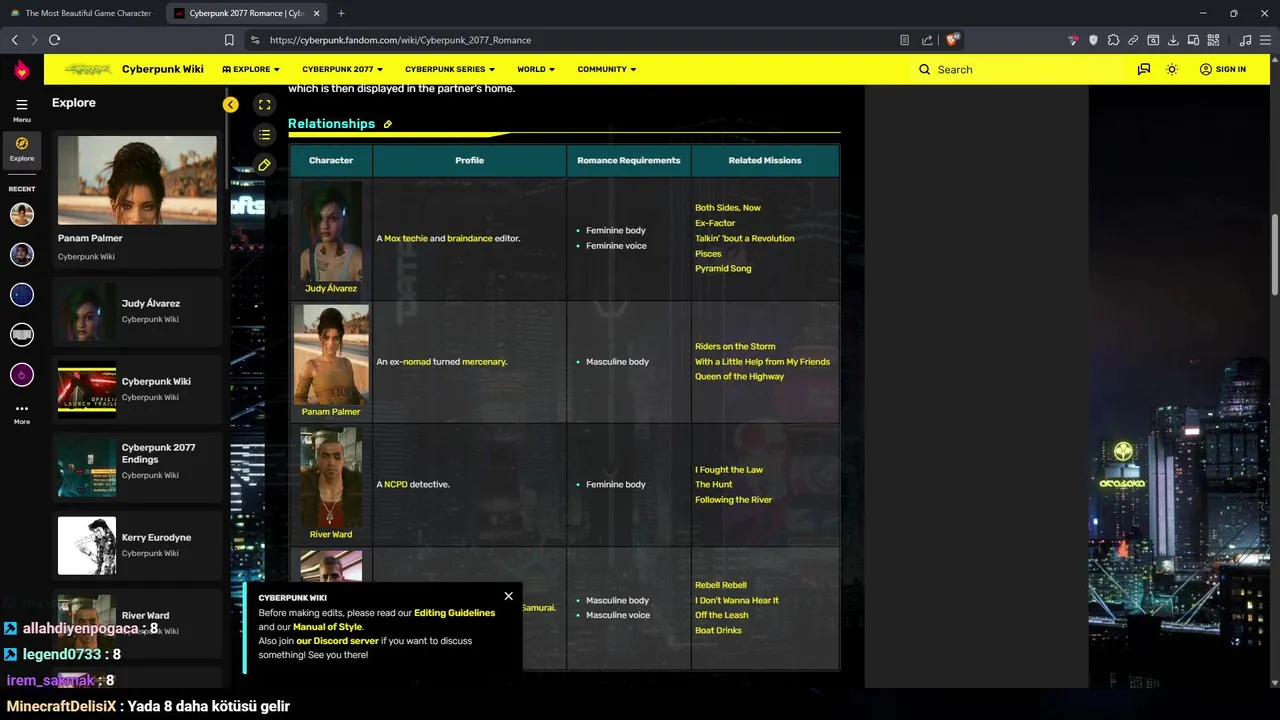Image resolution: width=1280 pixels, height=720 pixels.
Task: Open Following the River mission link
Action: [733, 499]
